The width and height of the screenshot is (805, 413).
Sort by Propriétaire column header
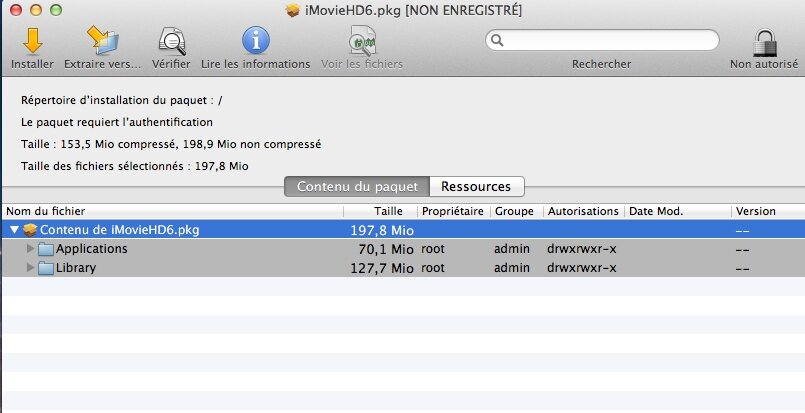454,211
